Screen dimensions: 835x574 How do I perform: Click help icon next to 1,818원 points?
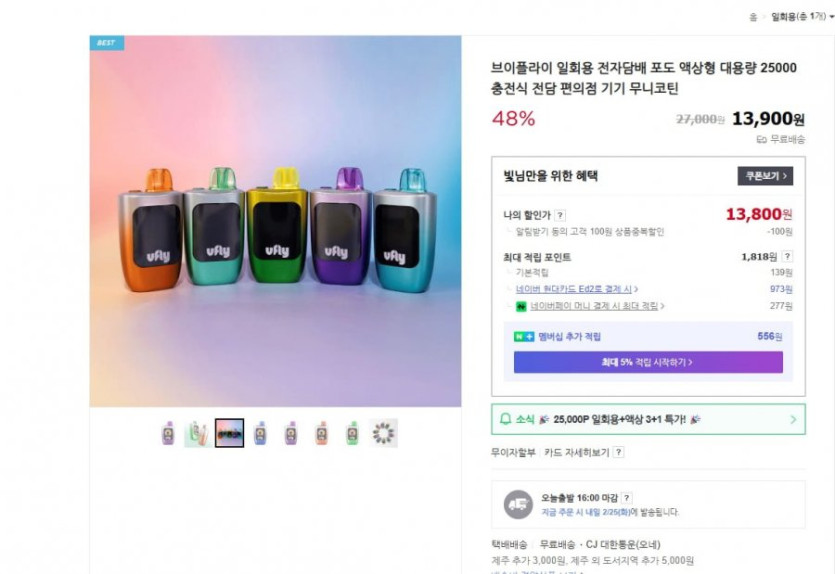tap(787, 257)
